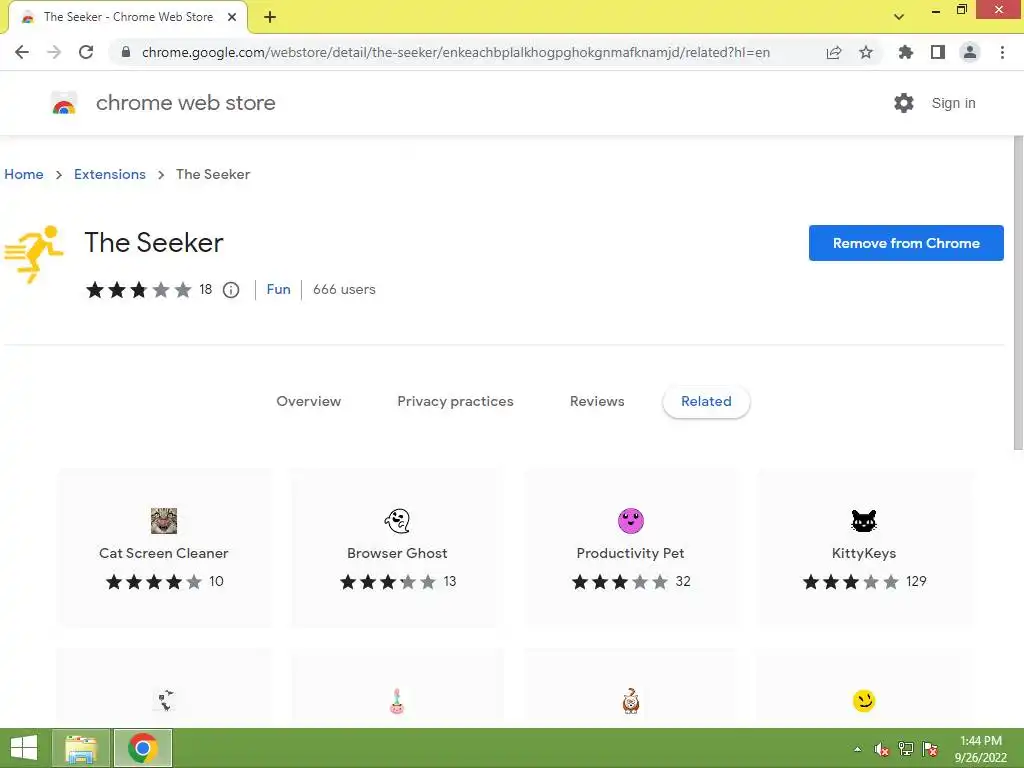Viewport: 1024px width, 768px height.
Task: Open the pink cupcake extension card
Action: 397,689
